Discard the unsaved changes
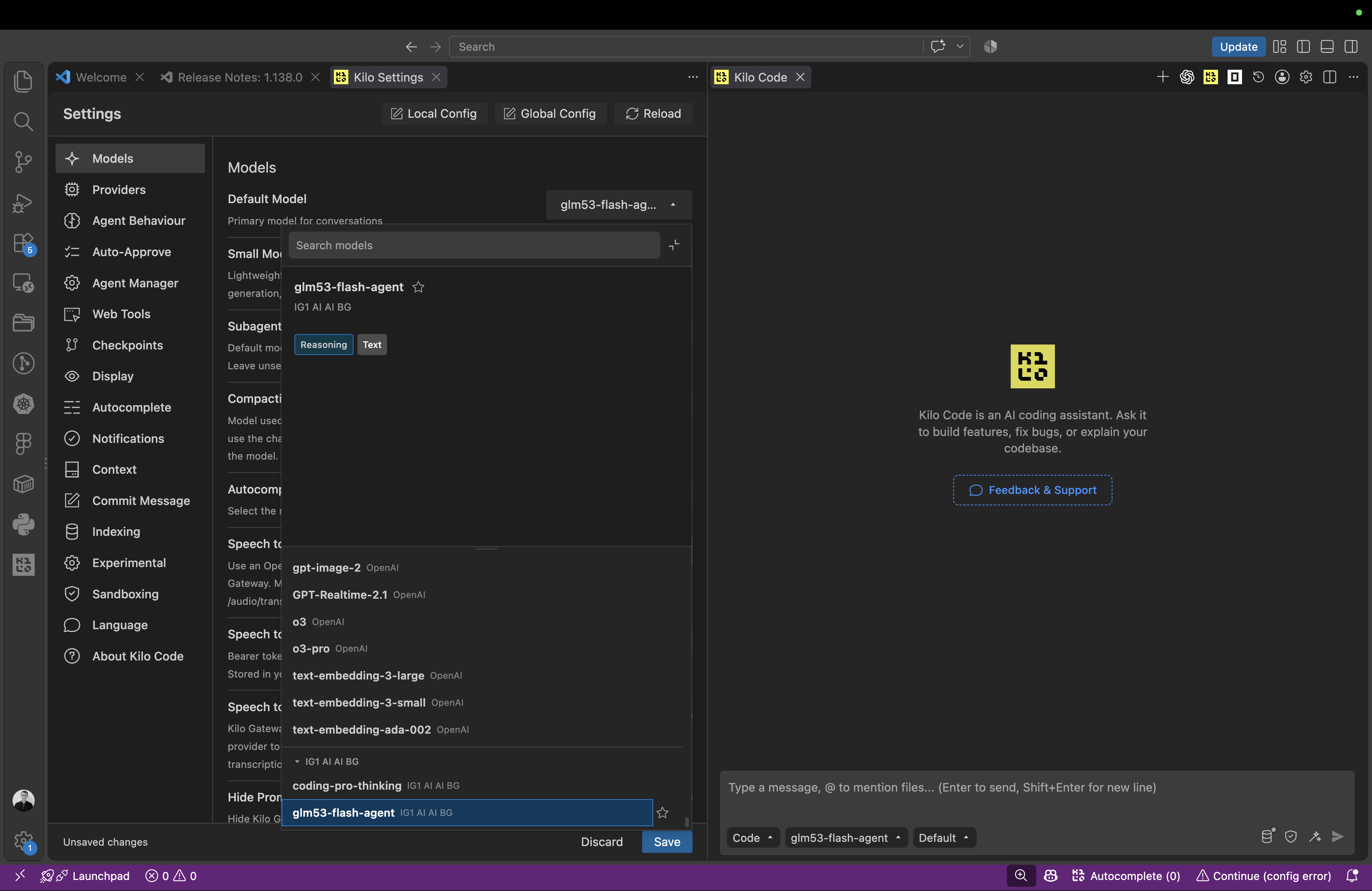This screenshot has width=1372, height=891. pos(602,842)
